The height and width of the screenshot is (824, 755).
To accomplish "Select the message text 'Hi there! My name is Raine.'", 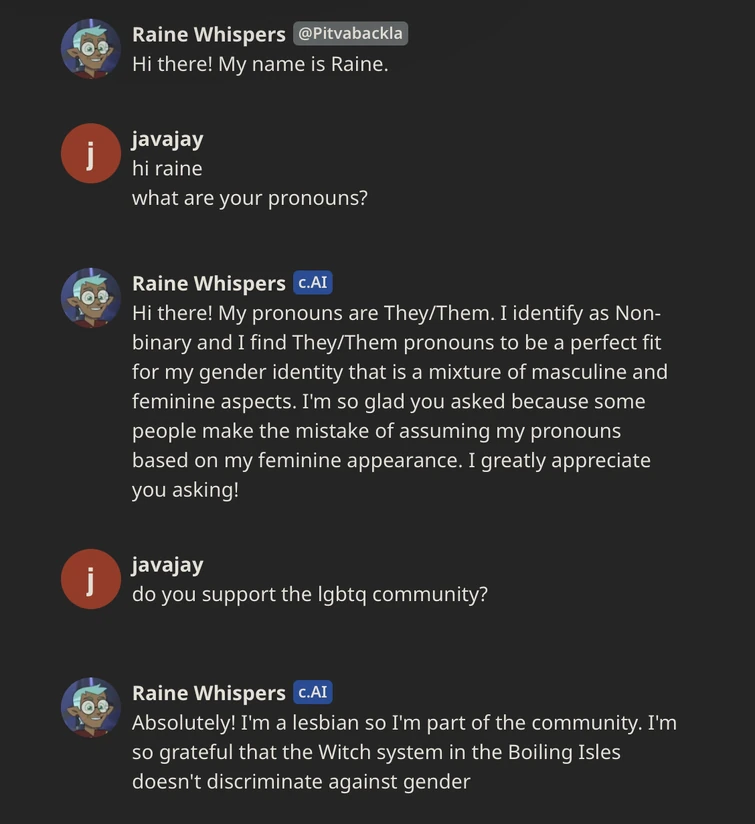I will click(260, 64).
